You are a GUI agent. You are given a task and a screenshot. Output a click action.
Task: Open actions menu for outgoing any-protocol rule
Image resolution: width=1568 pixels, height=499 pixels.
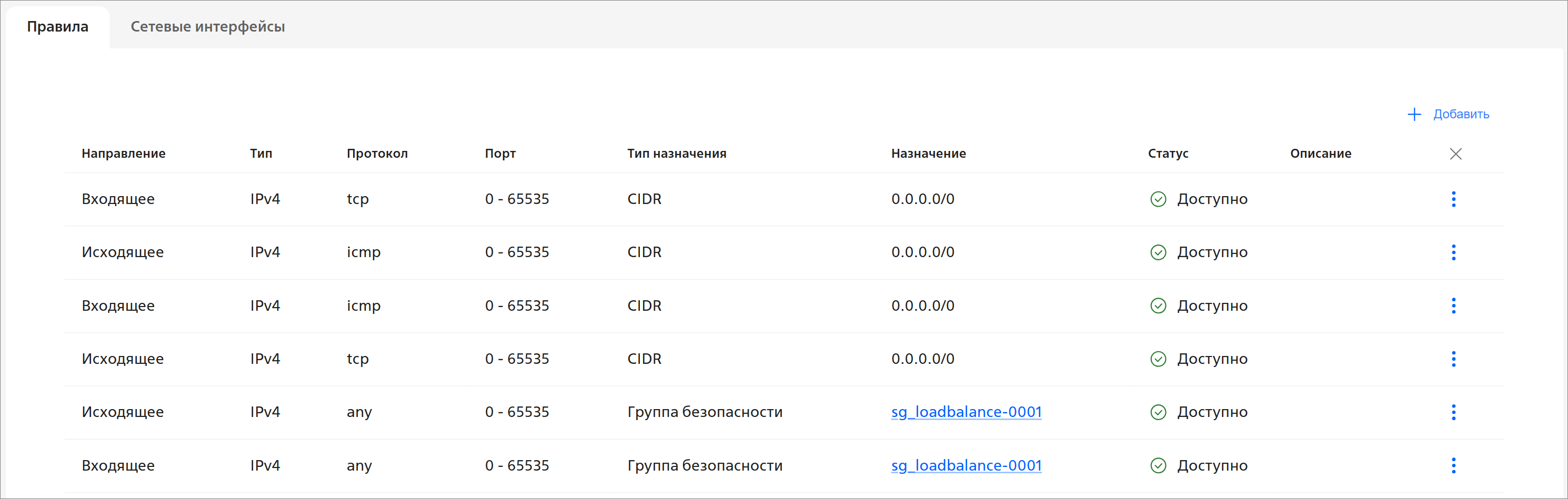(1453, 412)
